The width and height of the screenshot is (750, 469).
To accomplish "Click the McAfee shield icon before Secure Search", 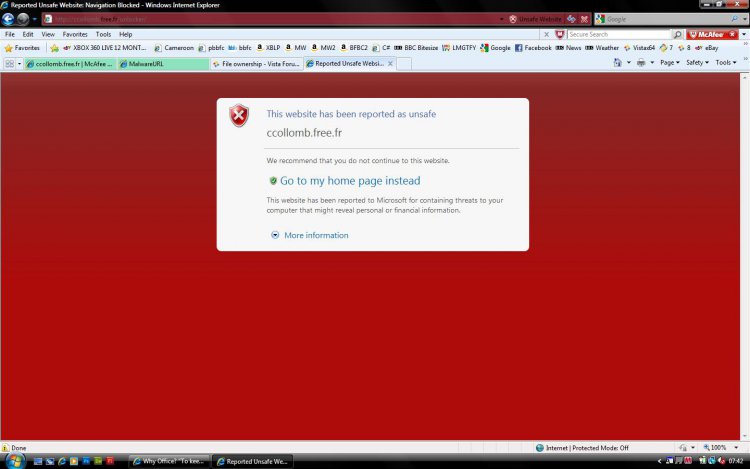I will (559, 34).
